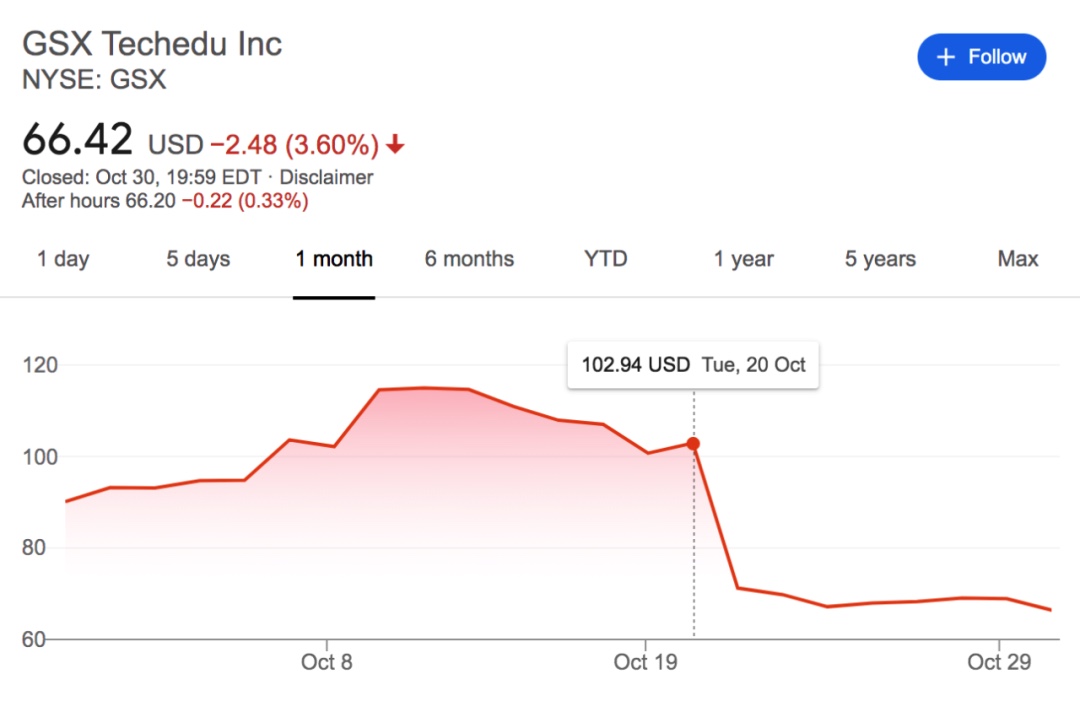Select the 5 years tab
Viewport: 1080px width, 701px height.
click(882, 259)
